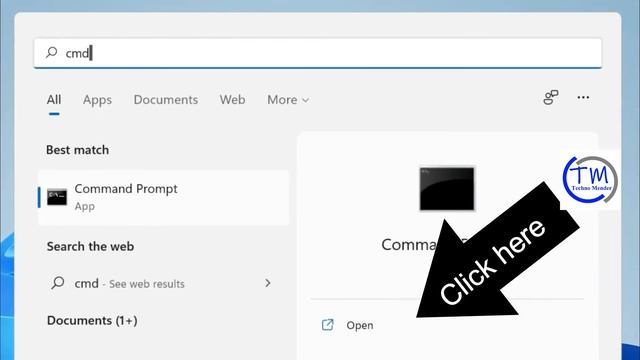Open cmd See web results entry
640x360 pixels.
[164, 283]
